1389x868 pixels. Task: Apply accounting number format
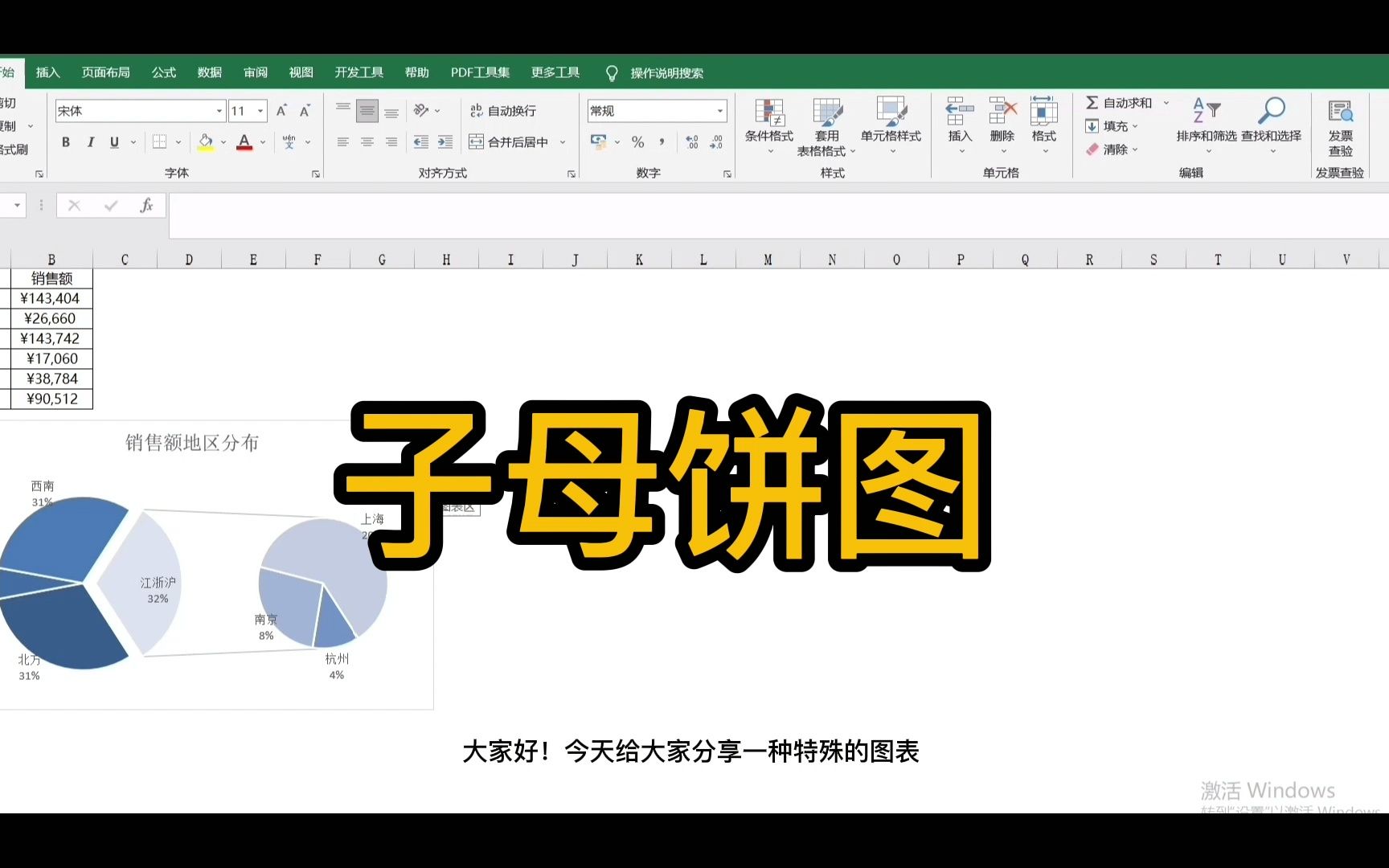pyautogui.click(x=599, y=142)
